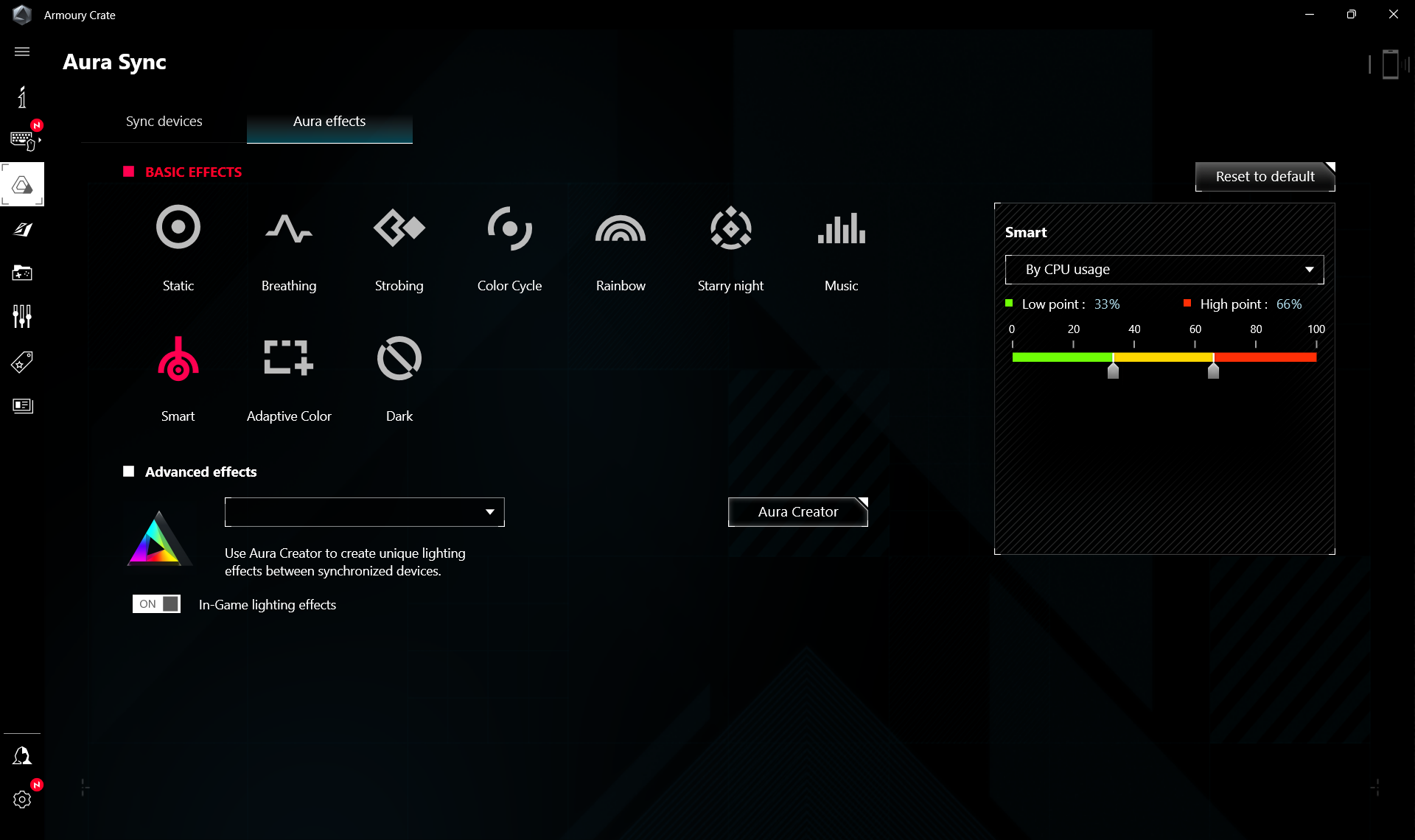Select the Static lighting effect
Image resolution: width=1415 pixels, height=840 pixels.
[178, 228]
